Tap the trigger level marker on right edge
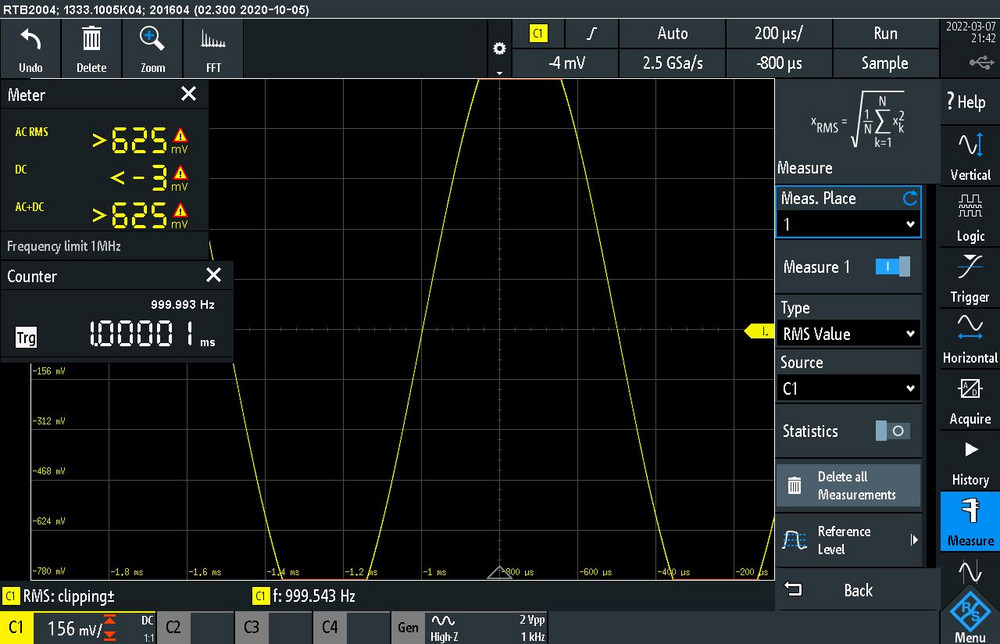 [759, 331]
